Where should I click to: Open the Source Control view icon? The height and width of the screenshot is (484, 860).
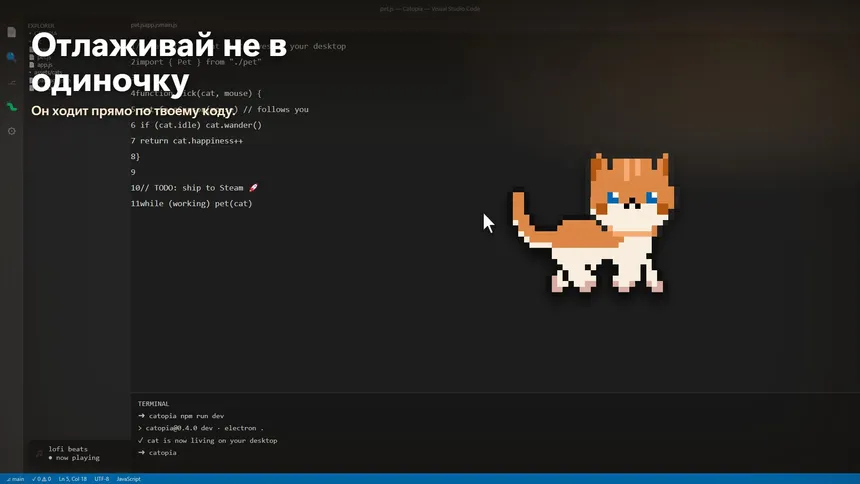[x=12, y=82]
